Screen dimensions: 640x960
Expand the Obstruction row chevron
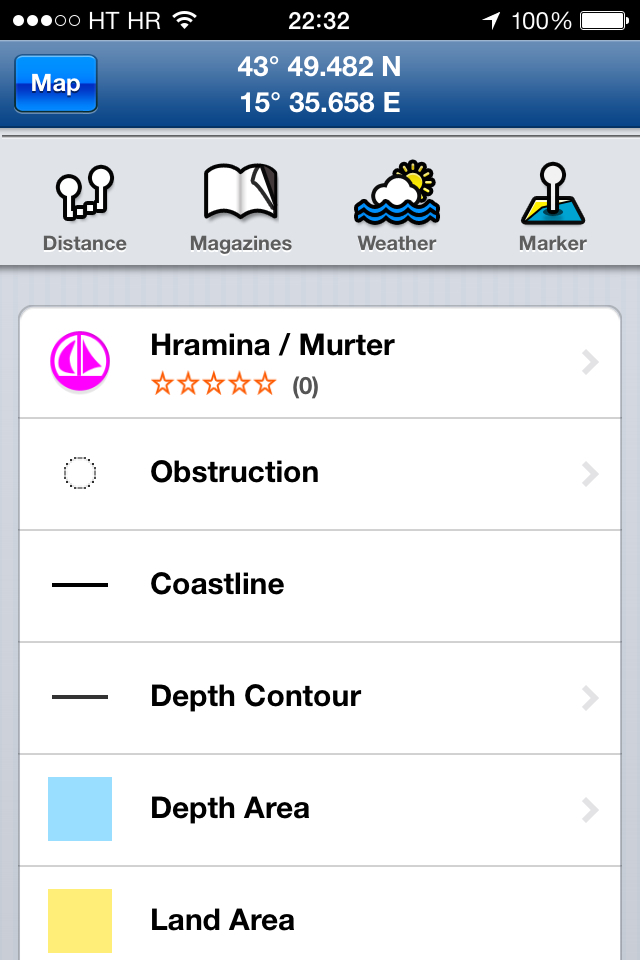(x=590, y=474)
